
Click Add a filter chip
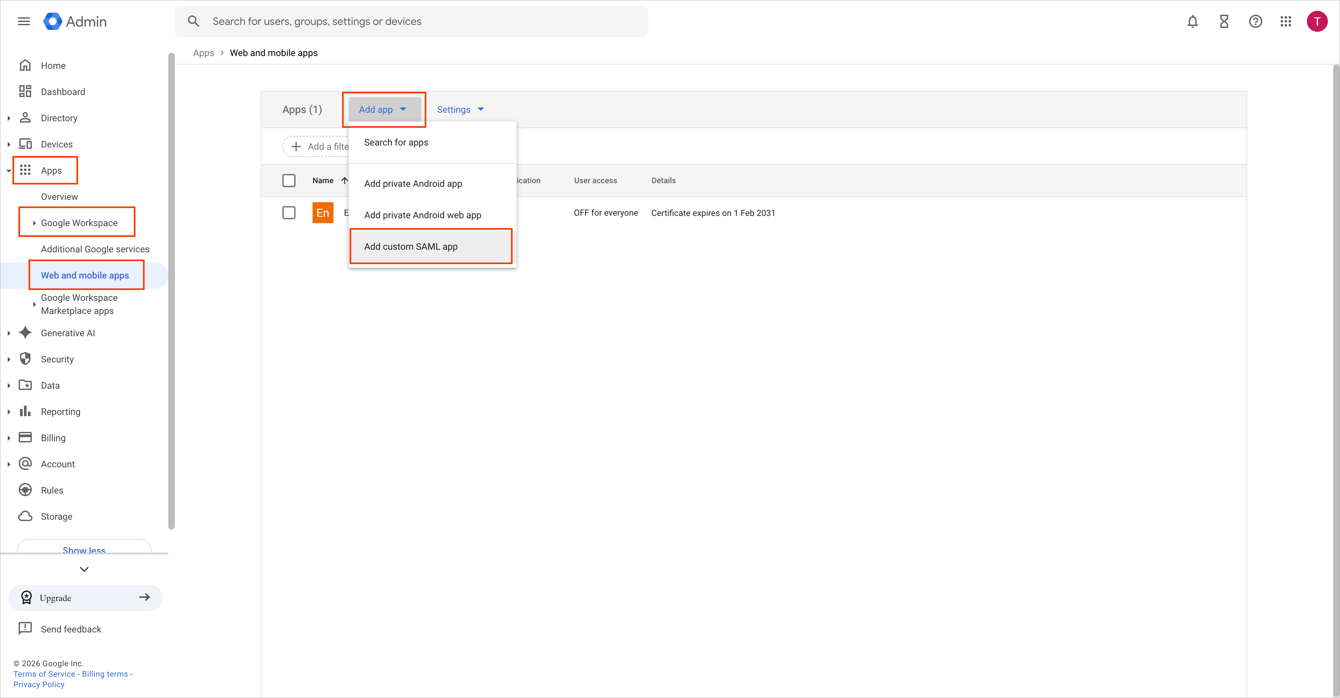317,147
